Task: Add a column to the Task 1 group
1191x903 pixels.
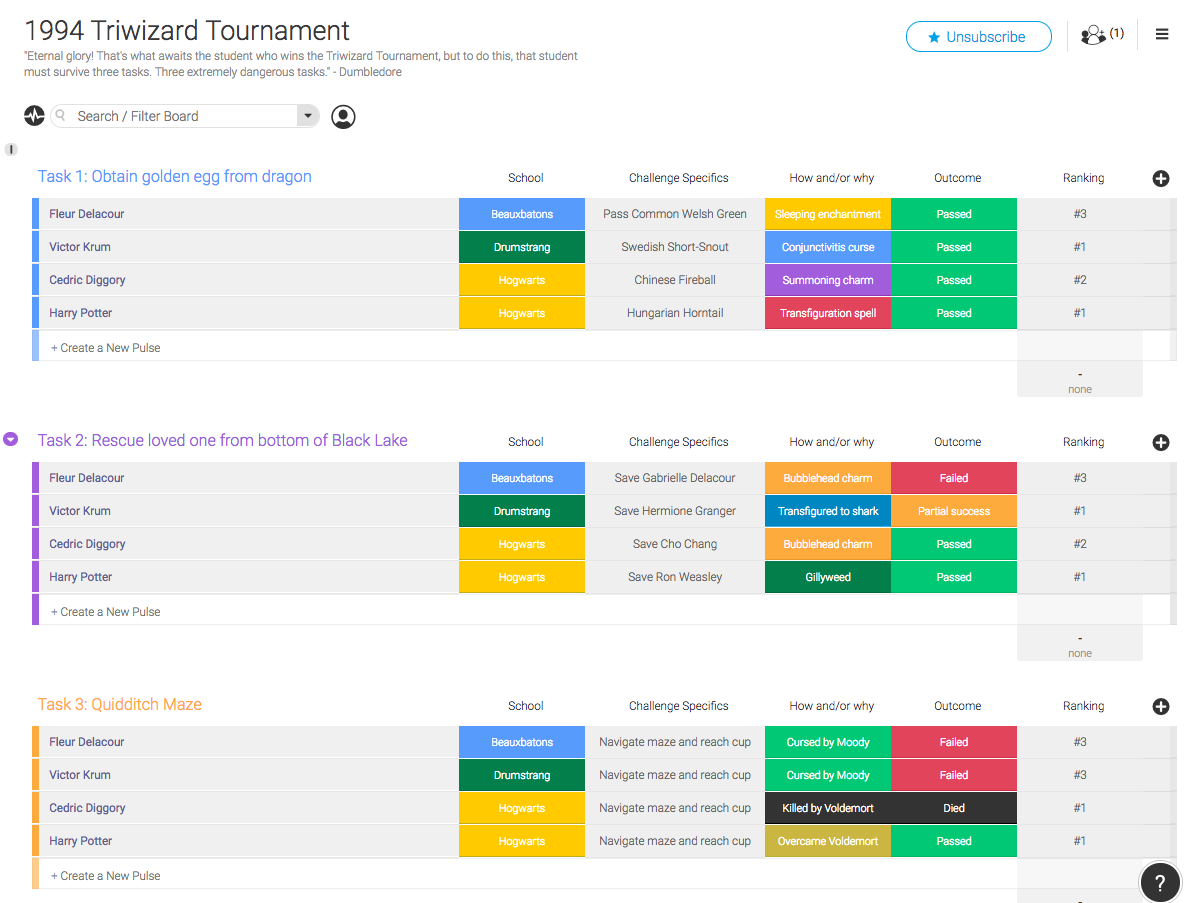Action: pyautogui.click(x=1161, y=179)
